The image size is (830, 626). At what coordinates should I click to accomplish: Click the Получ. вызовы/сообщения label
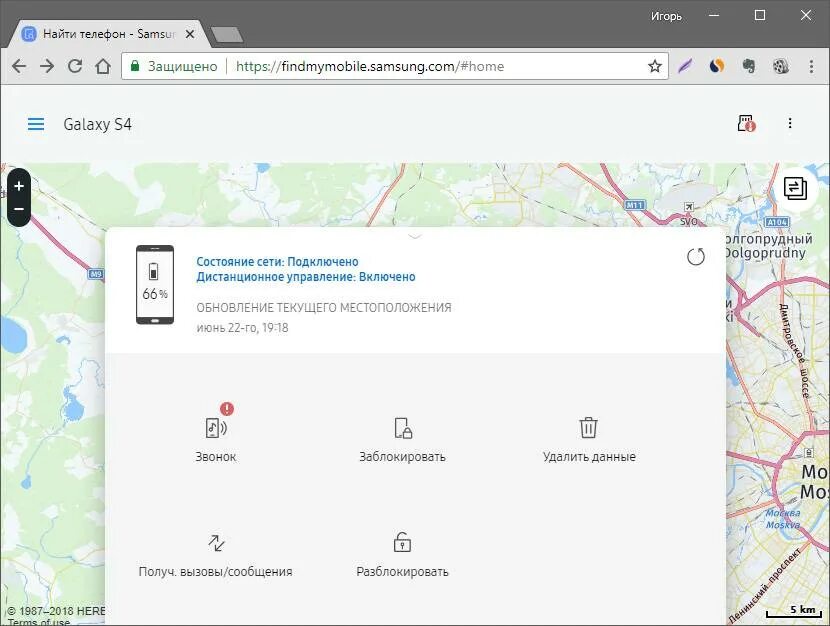(x=215, y=571)
